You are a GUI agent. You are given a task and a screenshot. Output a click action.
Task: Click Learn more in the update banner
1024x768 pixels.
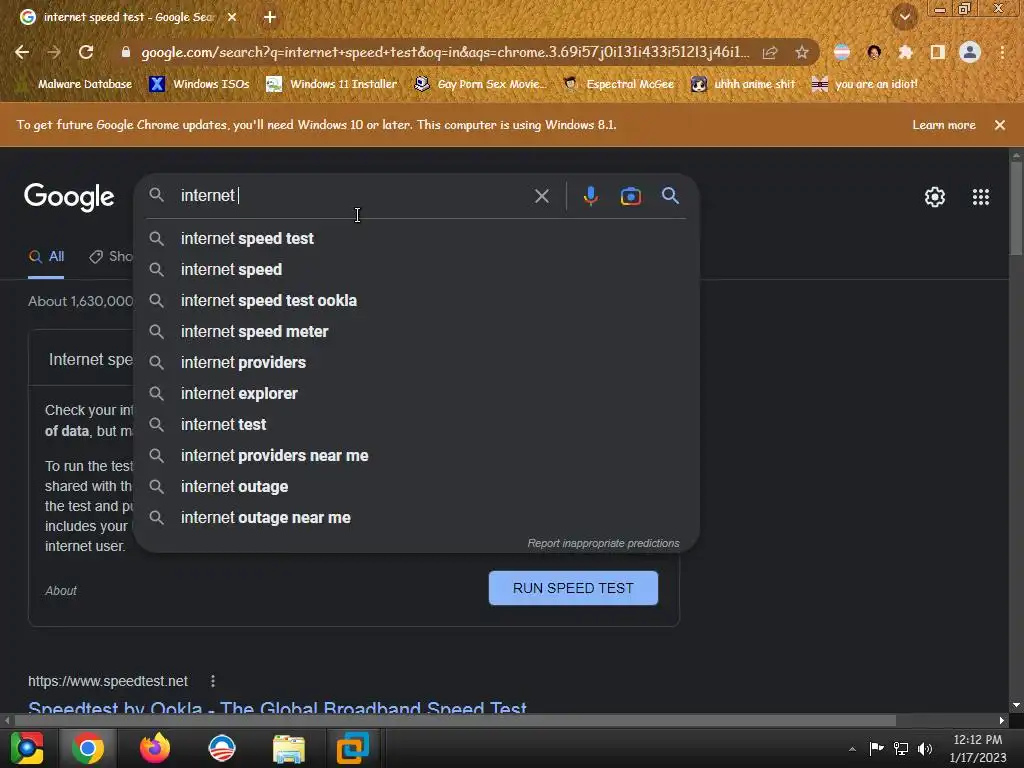(x=944, y=125)
